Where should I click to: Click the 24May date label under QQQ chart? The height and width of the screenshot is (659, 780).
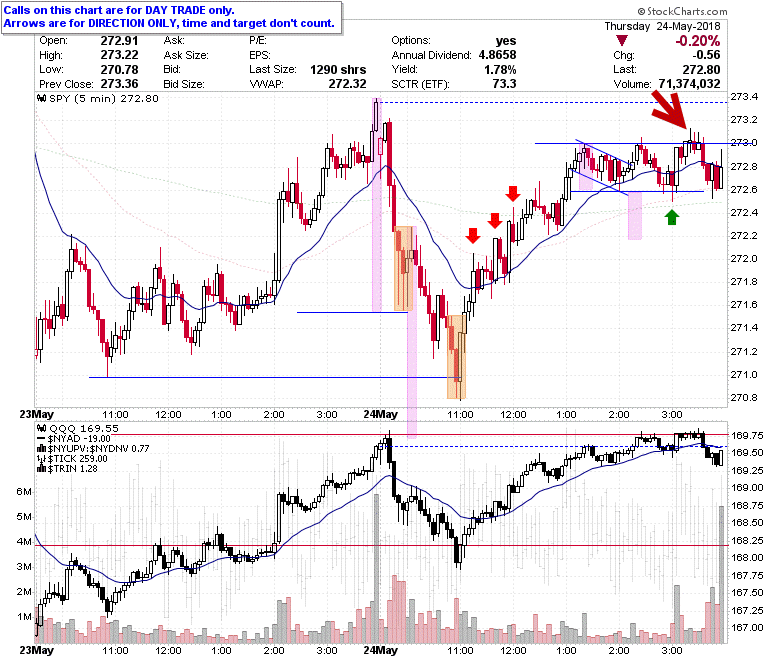pyautogui.click(x=381, y=650)
